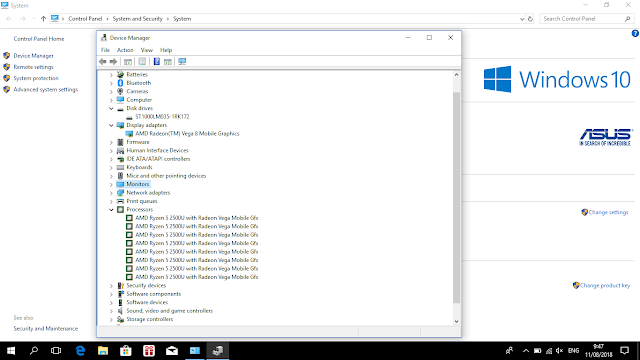Viewport: 640px width, 360px height.
Task: Select the Software components item
Action: [x=153, y=294]
